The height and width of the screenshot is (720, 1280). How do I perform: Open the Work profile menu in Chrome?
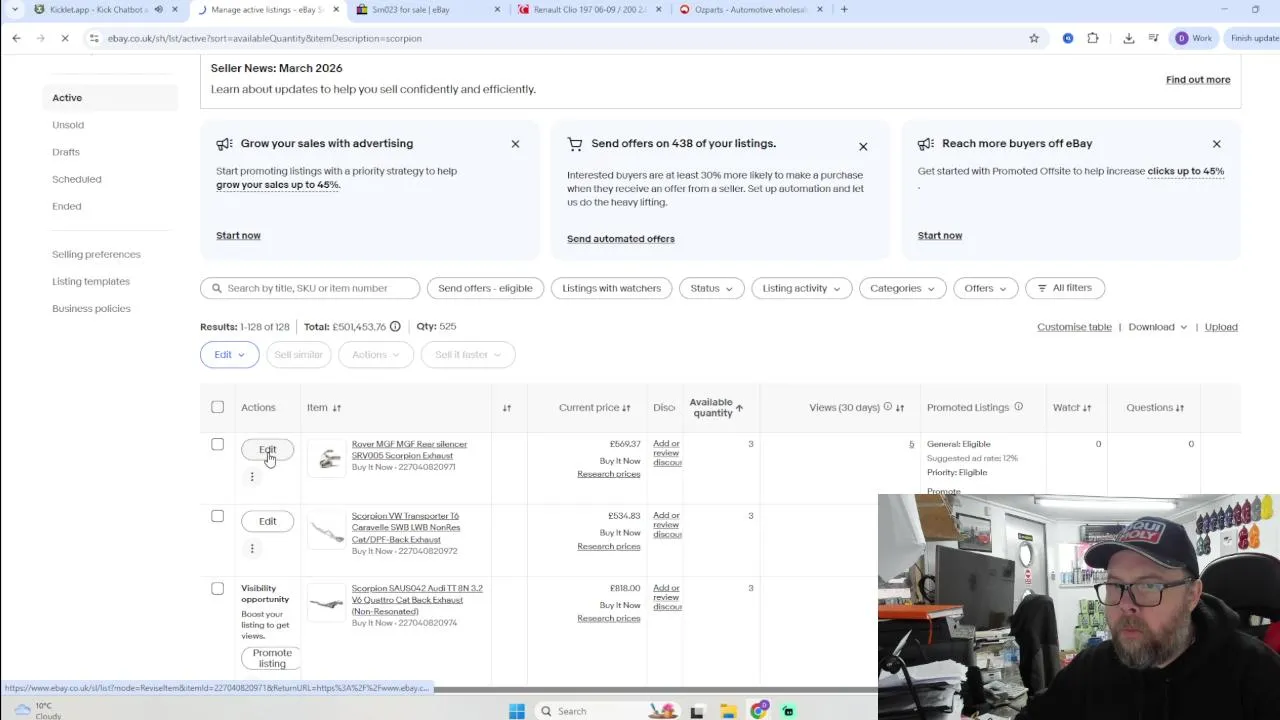(x=1194, y=38)
